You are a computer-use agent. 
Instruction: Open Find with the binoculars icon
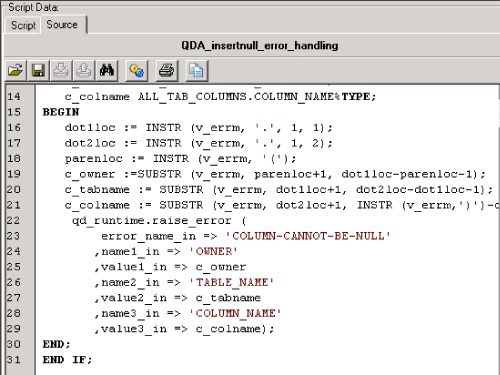point(107,70)
